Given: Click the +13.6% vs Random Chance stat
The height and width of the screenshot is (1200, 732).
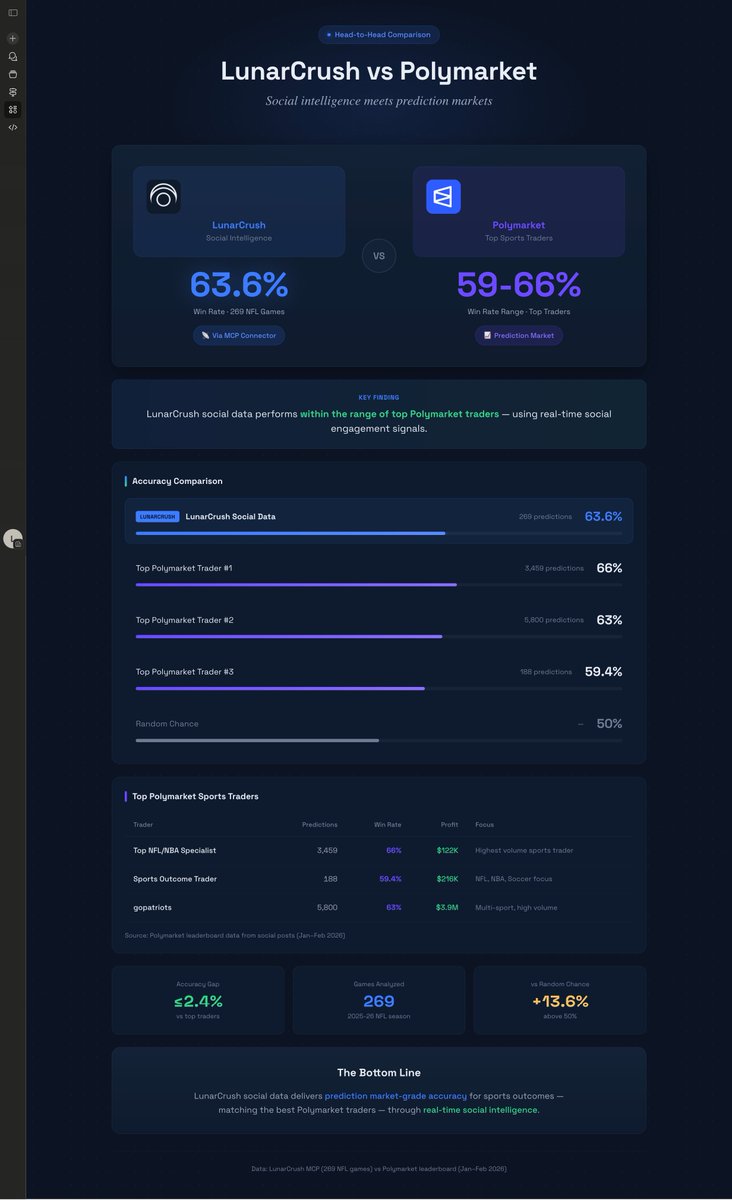Looking at the screenshot, I should pyautogui.click(x=560, y=1001).
